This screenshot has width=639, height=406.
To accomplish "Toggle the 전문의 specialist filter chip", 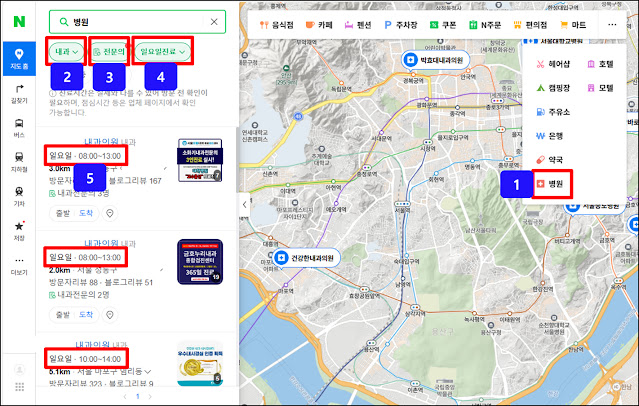I will coord(109,52).
